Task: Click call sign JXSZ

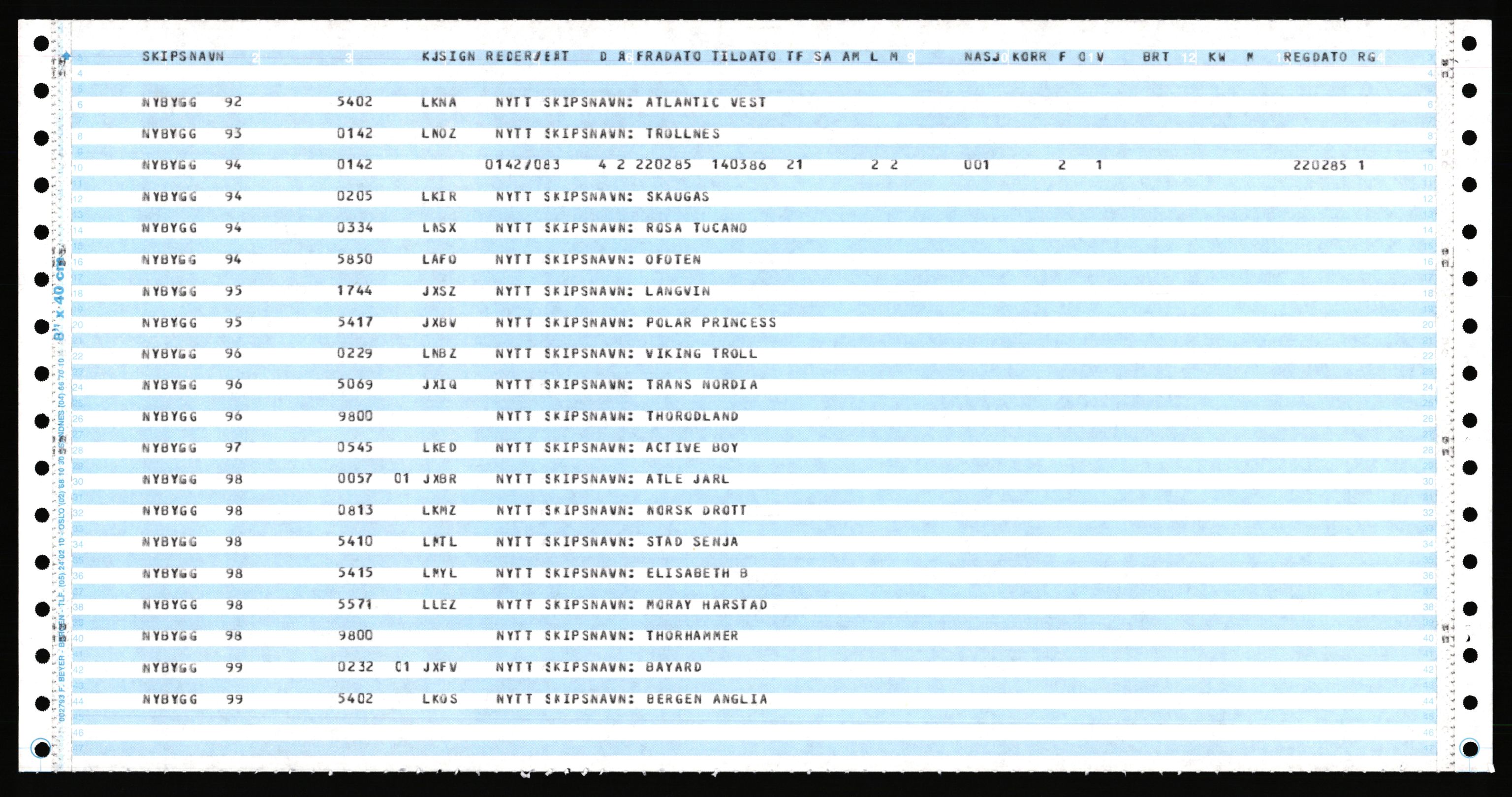Action: click(x=439, y=291)
